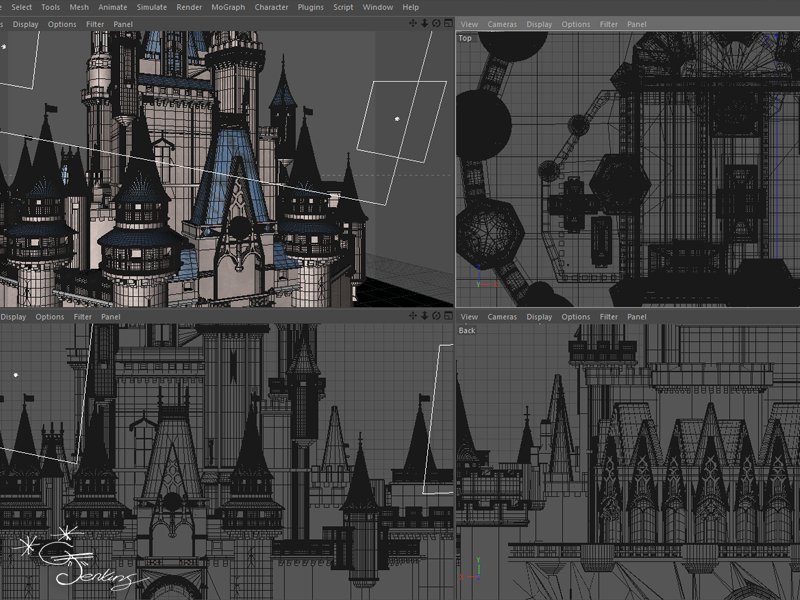Open Options menu of the Back viewport
This screenshot has height=600, width=800.
(x=576, y=316)
